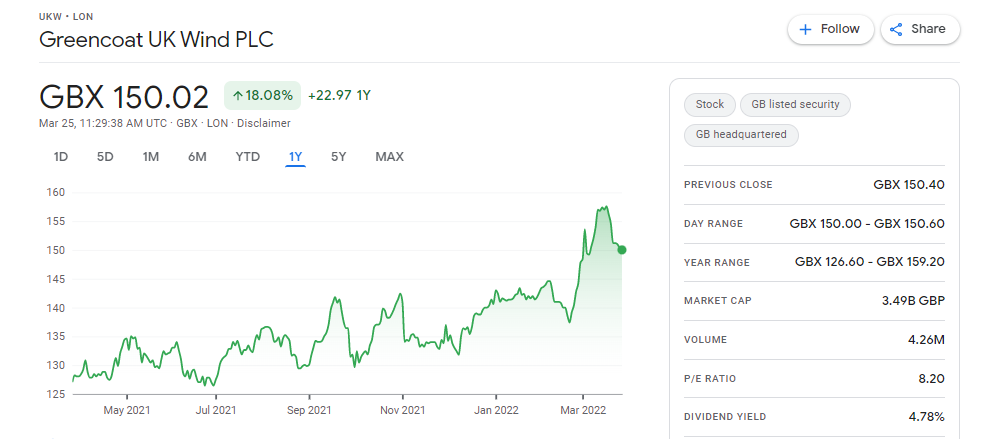Select the 1D time range tab

[61, 157]
